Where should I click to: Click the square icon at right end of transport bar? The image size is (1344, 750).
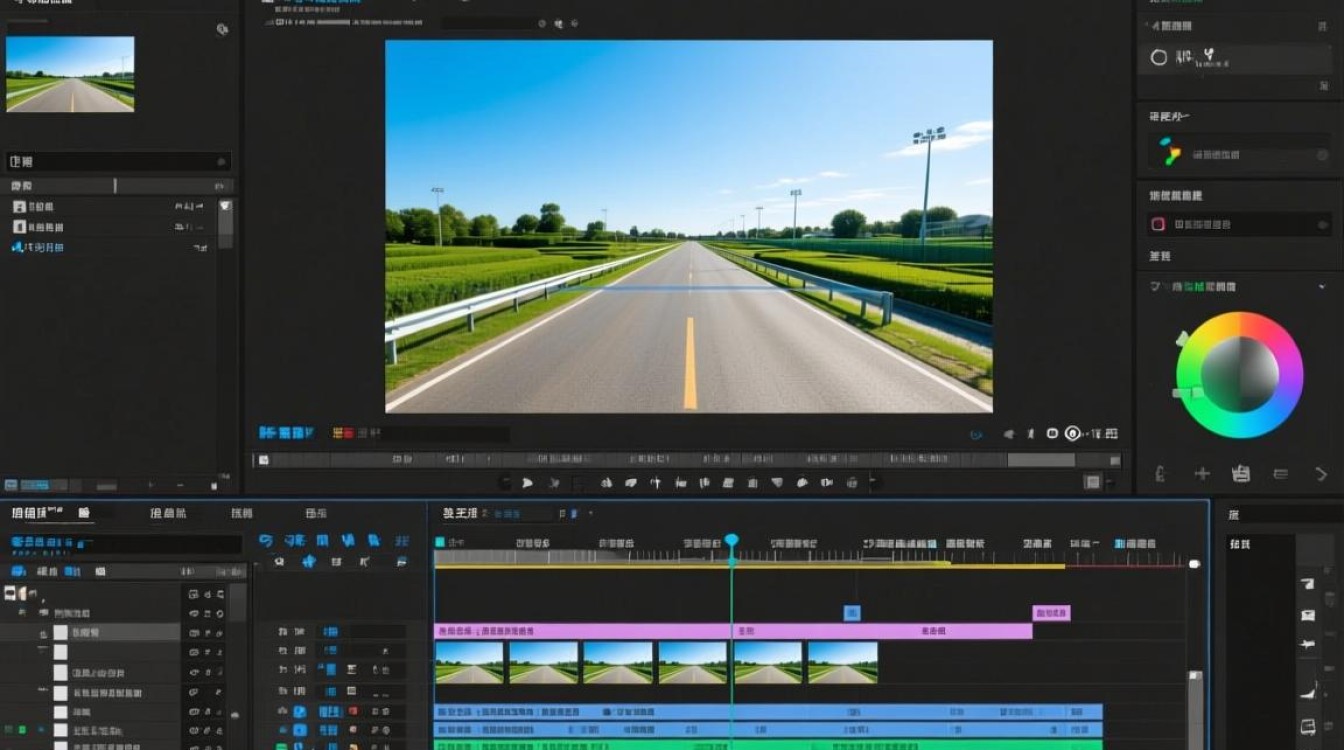click(1093, 482)
